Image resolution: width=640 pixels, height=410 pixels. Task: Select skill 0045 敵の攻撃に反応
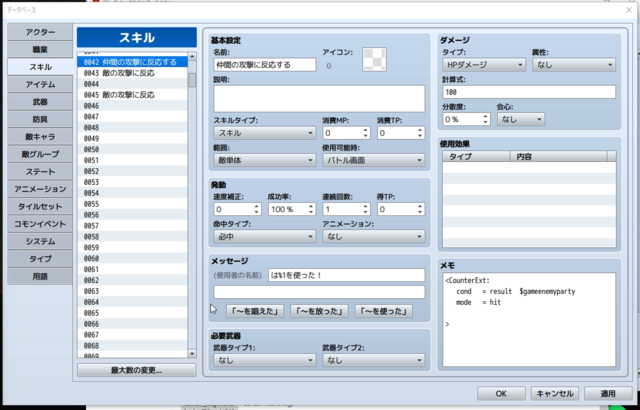point(132,95)
